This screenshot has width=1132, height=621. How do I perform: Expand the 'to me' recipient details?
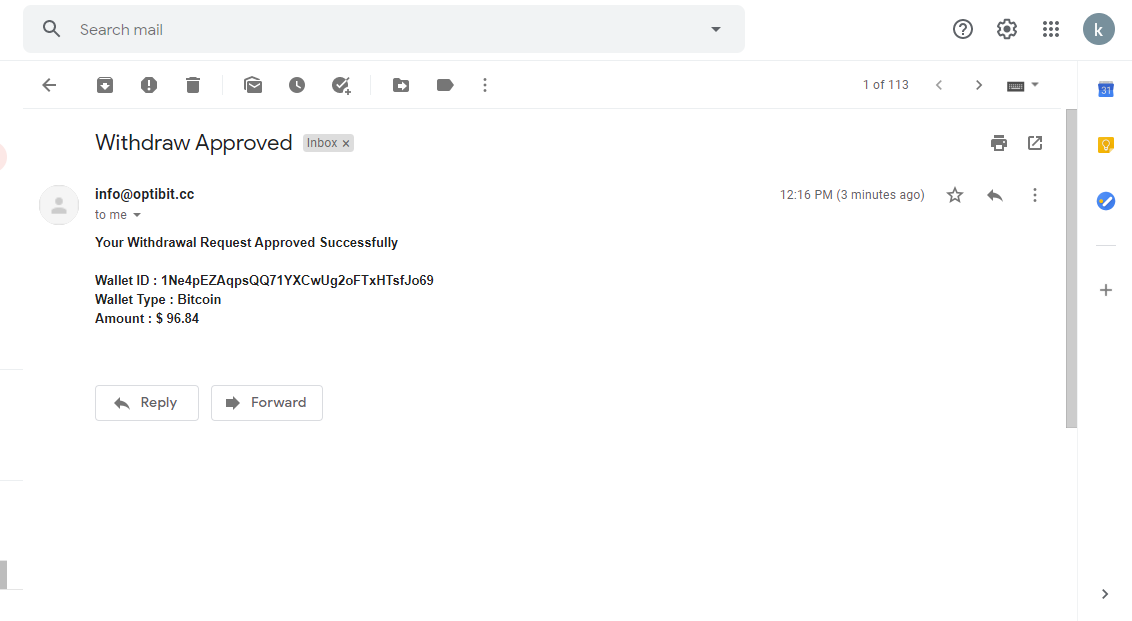pos(136,215)
